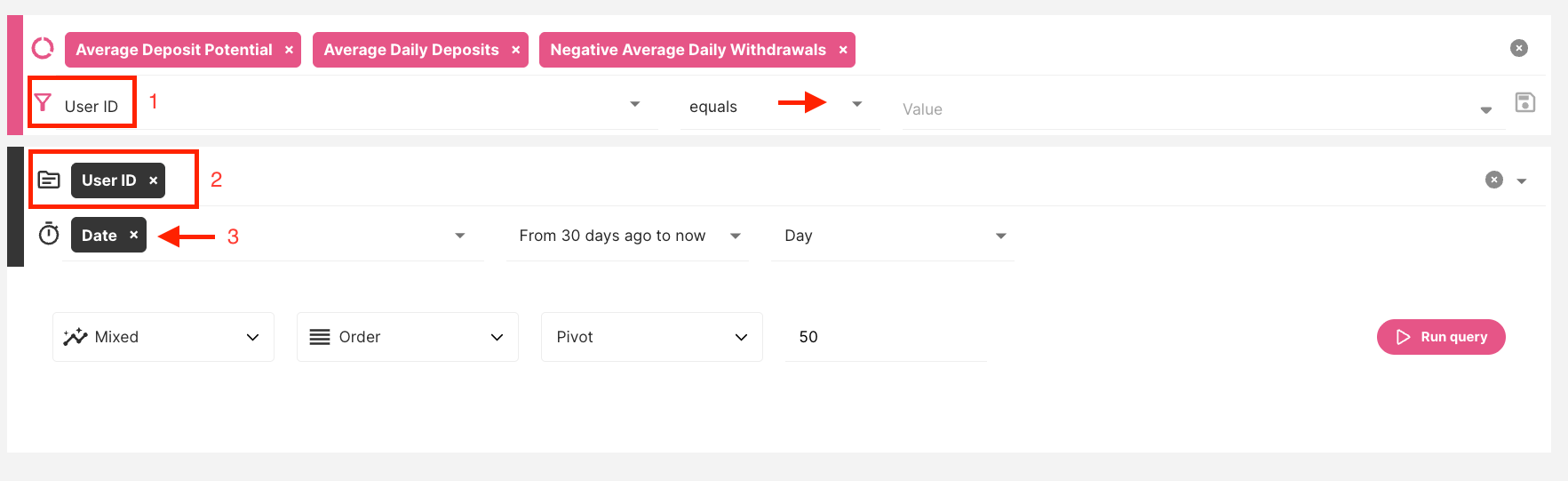Click the dimensions folder icon
1568x481 pixels.
point(49,180)
